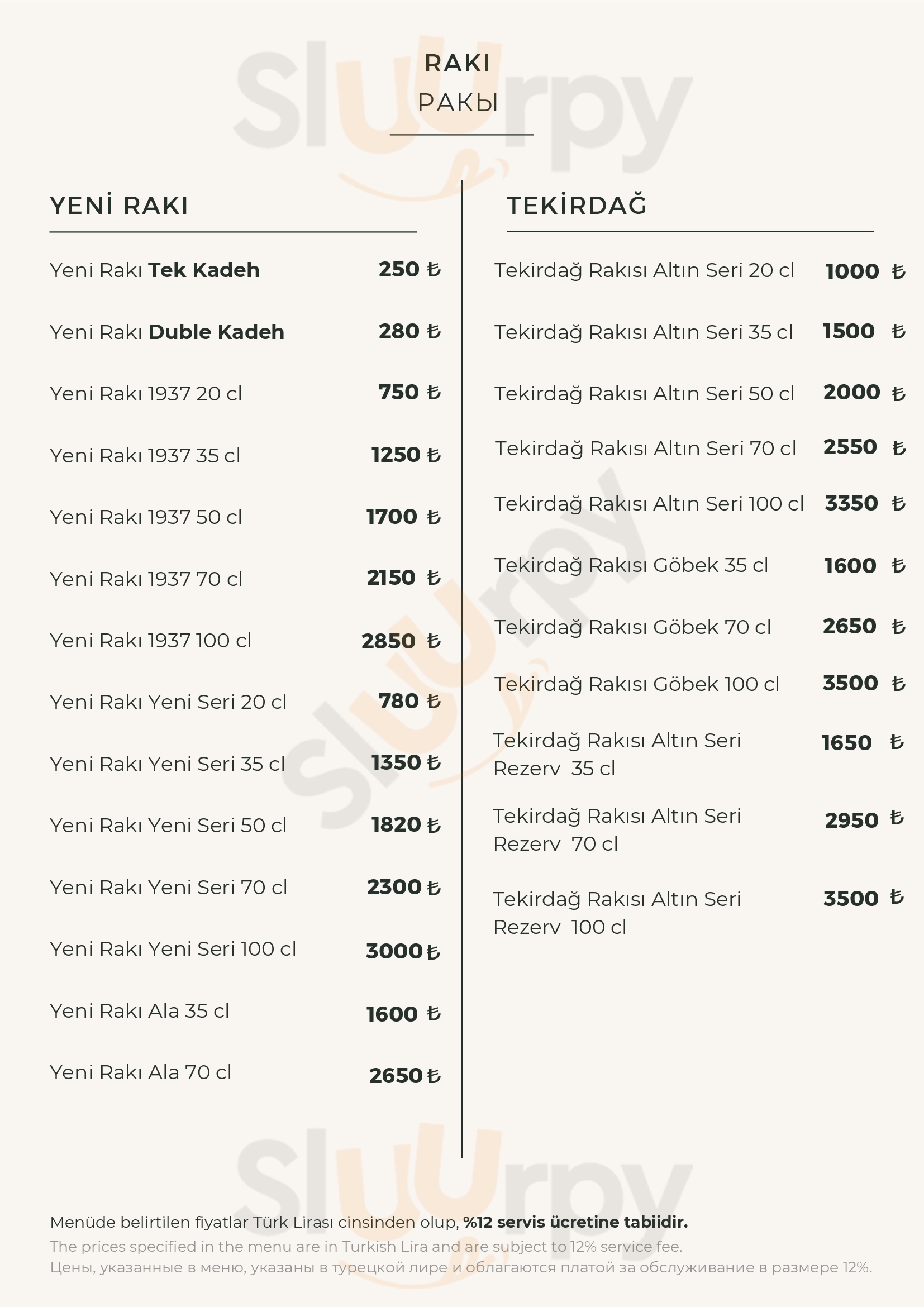This screenshot has width=924, height=1307.
Task: Click lira symbol beside the 1000 price
Action: 898,271
